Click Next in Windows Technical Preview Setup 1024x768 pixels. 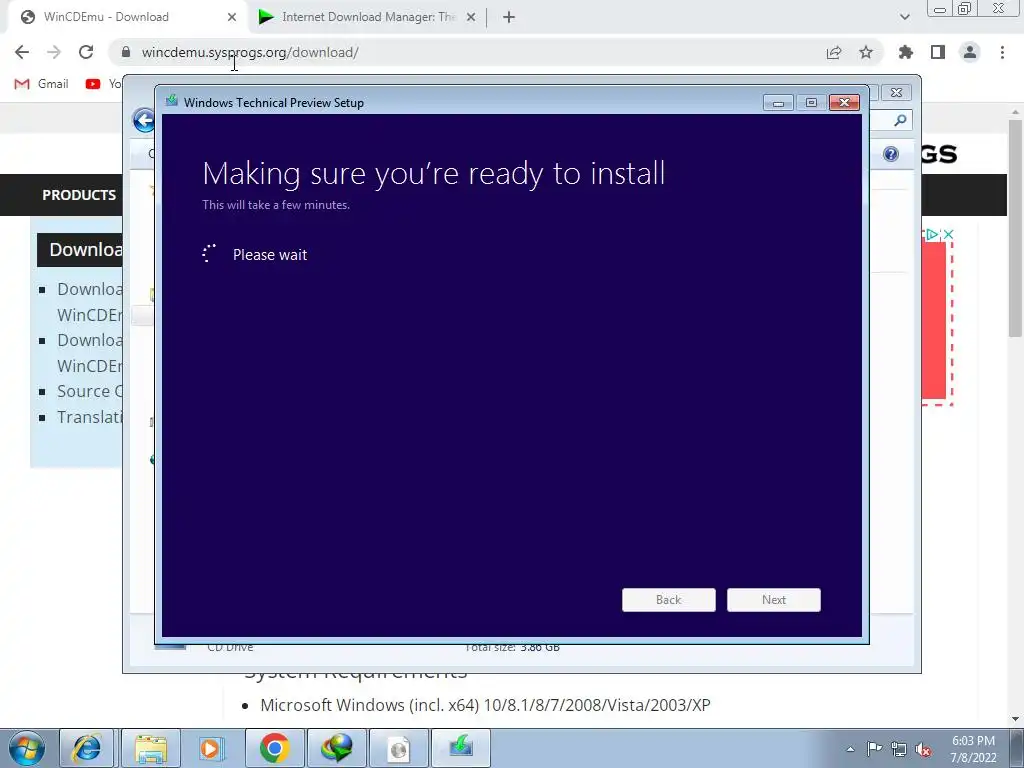point(773,600)
